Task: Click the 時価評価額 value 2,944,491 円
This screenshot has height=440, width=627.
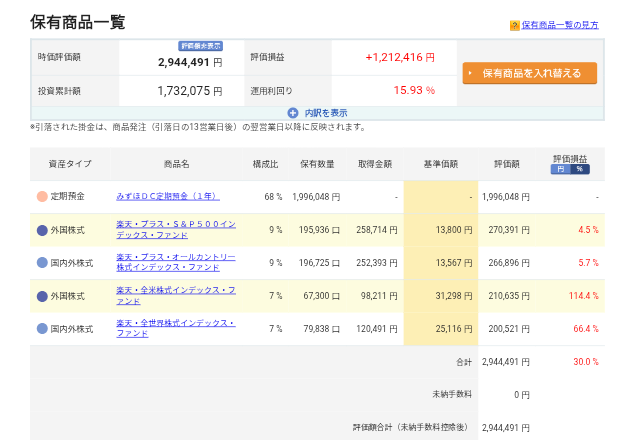Action: [190, 62]
